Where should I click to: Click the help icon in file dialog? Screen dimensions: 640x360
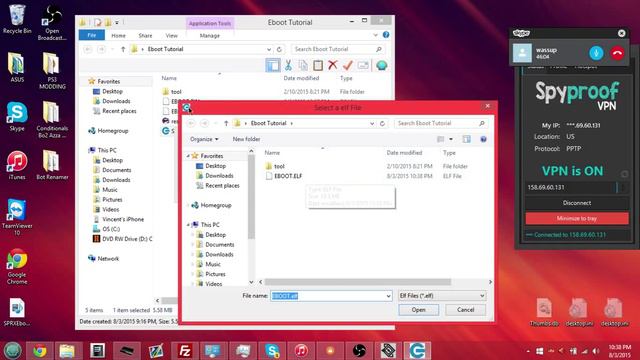483,139
